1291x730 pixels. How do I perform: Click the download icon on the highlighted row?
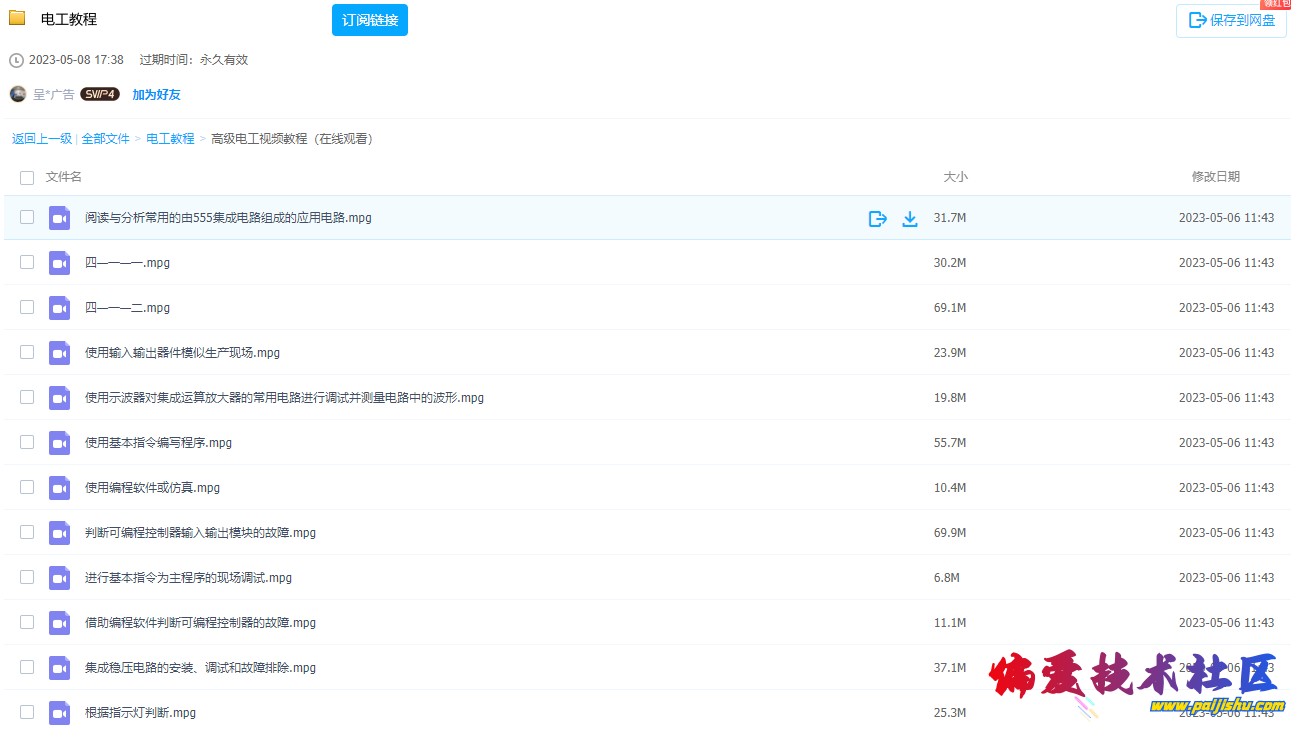910,218
